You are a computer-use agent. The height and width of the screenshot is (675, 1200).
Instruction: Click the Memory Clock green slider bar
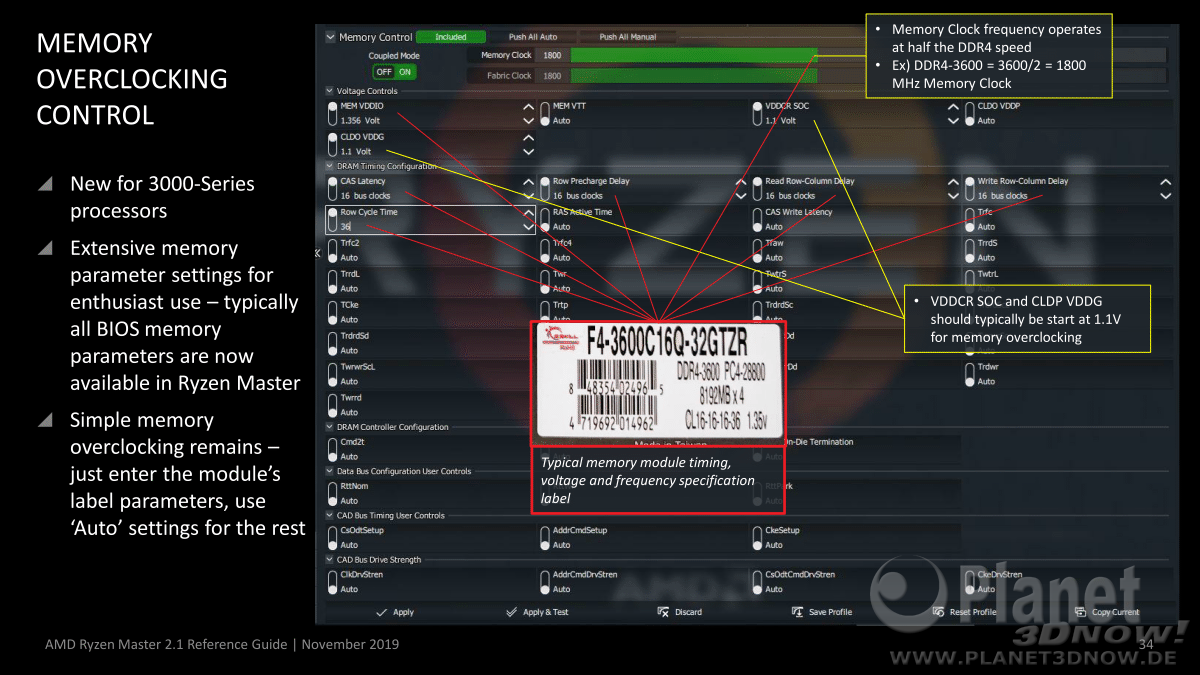tap(694, 55)
